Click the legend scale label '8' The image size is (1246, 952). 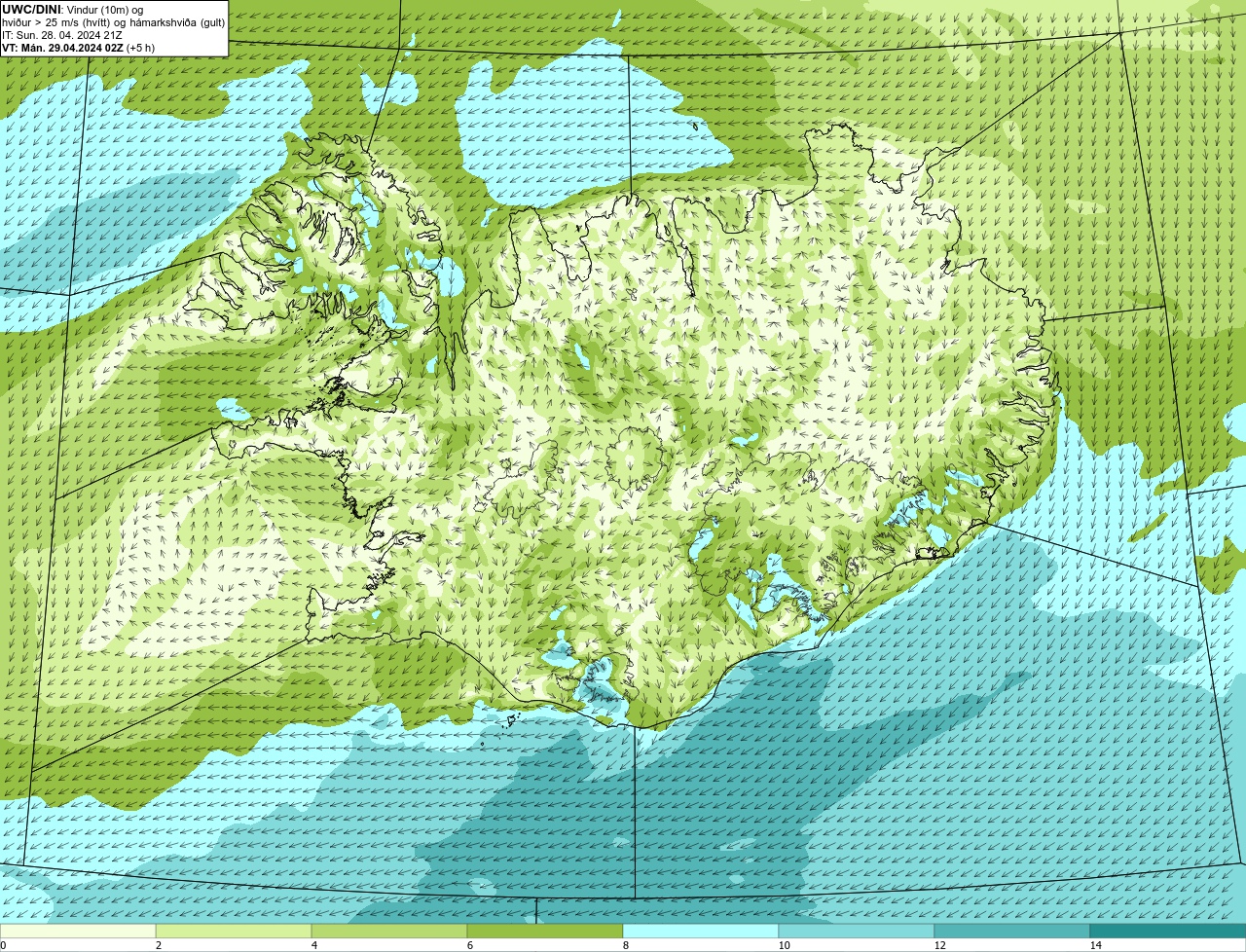625,945
